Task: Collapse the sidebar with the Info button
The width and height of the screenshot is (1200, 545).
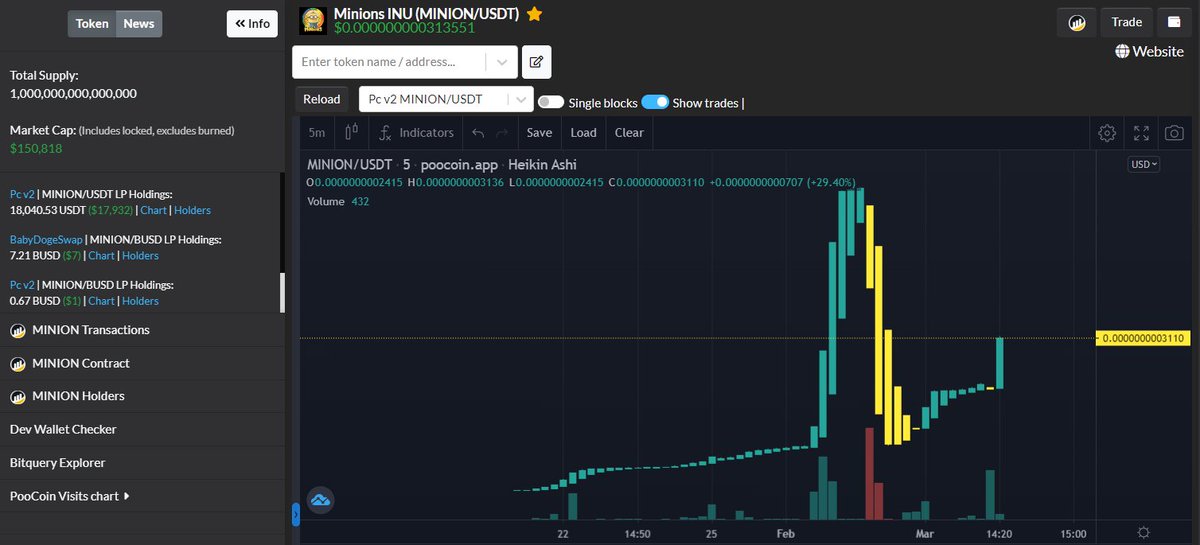Action: 252,23
